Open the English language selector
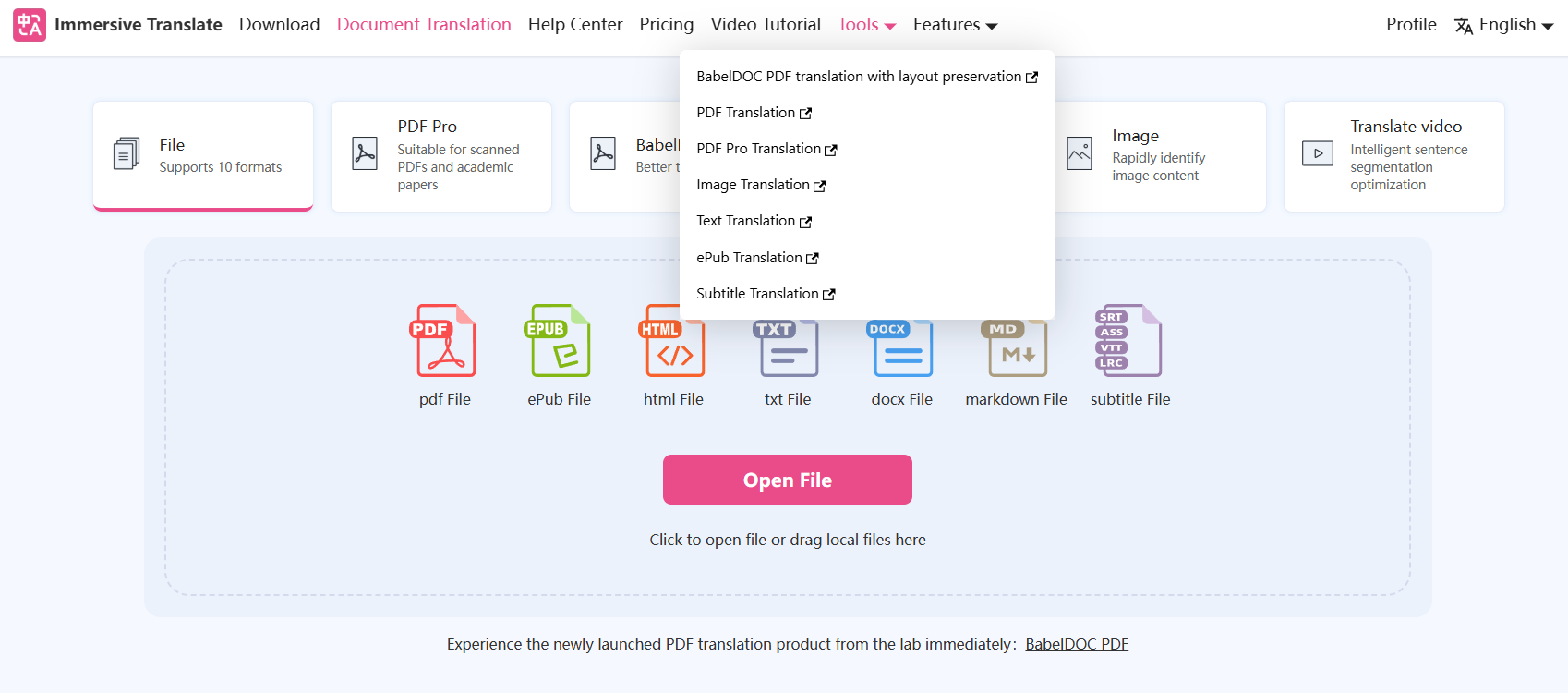The image size is (1568, 693). (1504, 25)
